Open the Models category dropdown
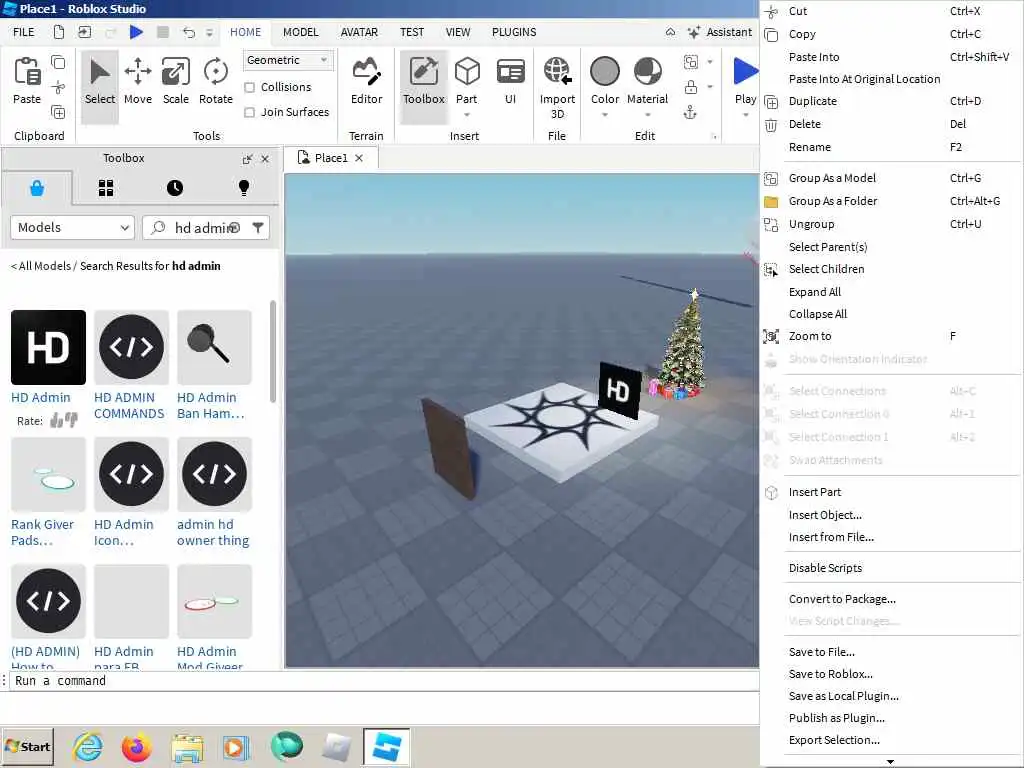The width and height of the screenshot is (1024, 768). click(72, 227)
